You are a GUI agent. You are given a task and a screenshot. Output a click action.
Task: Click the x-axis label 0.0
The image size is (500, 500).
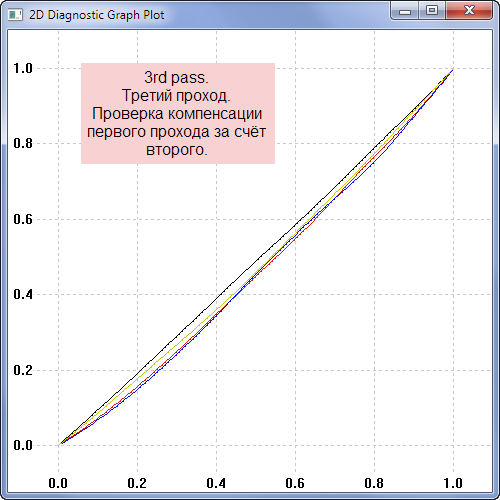[x=58, y=483]
